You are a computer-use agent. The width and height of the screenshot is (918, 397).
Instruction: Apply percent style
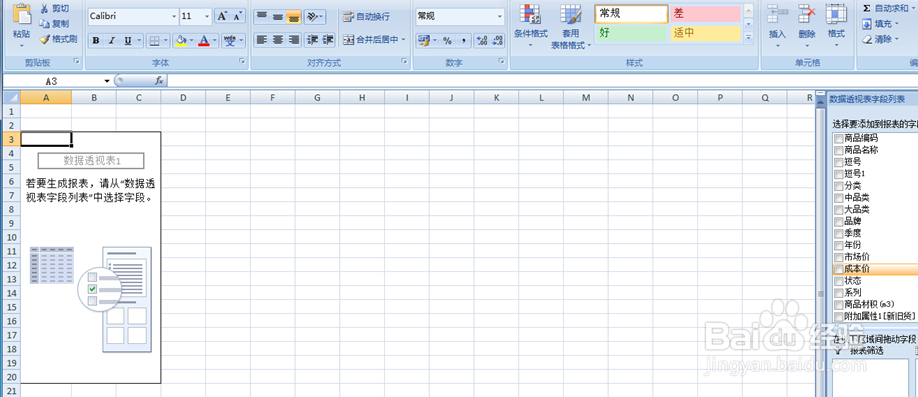447,40
